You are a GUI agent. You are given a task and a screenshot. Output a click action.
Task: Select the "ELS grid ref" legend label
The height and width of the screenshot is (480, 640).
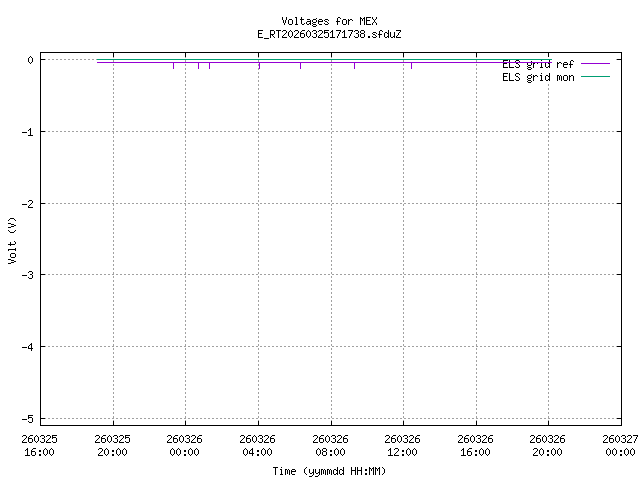[538, 63]
